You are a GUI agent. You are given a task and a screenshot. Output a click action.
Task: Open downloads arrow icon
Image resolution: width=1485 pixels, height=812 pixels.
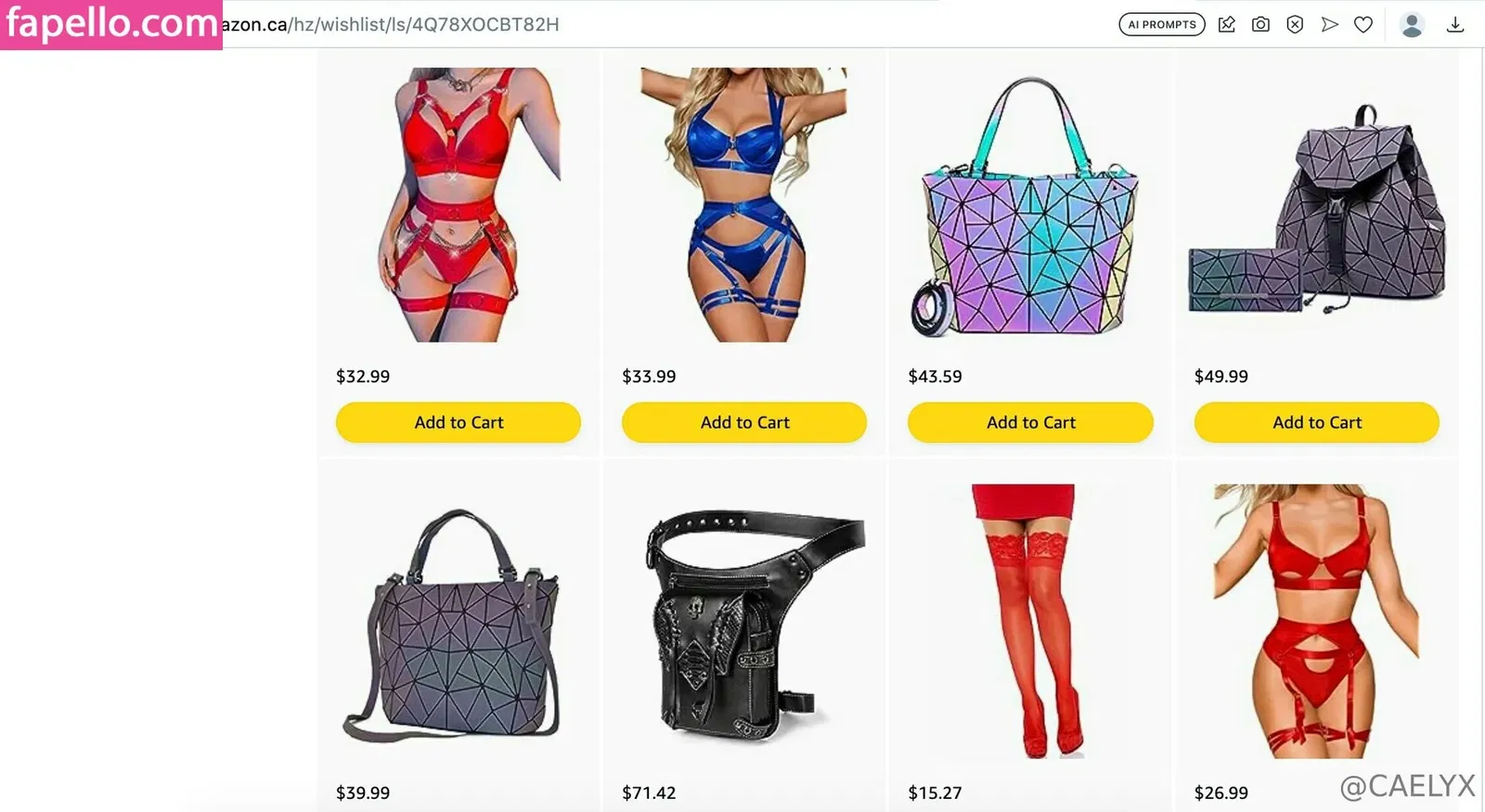(x=1455, y=25)
